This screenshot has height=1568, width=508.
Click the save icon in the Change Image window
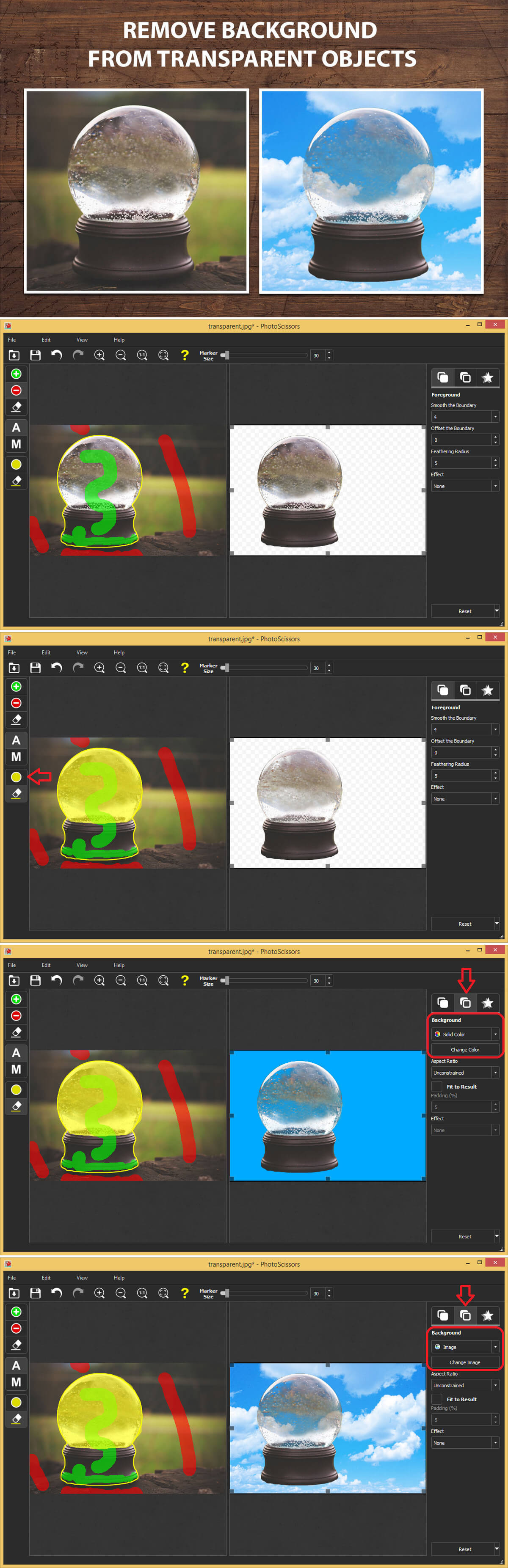pos(35,1293)
